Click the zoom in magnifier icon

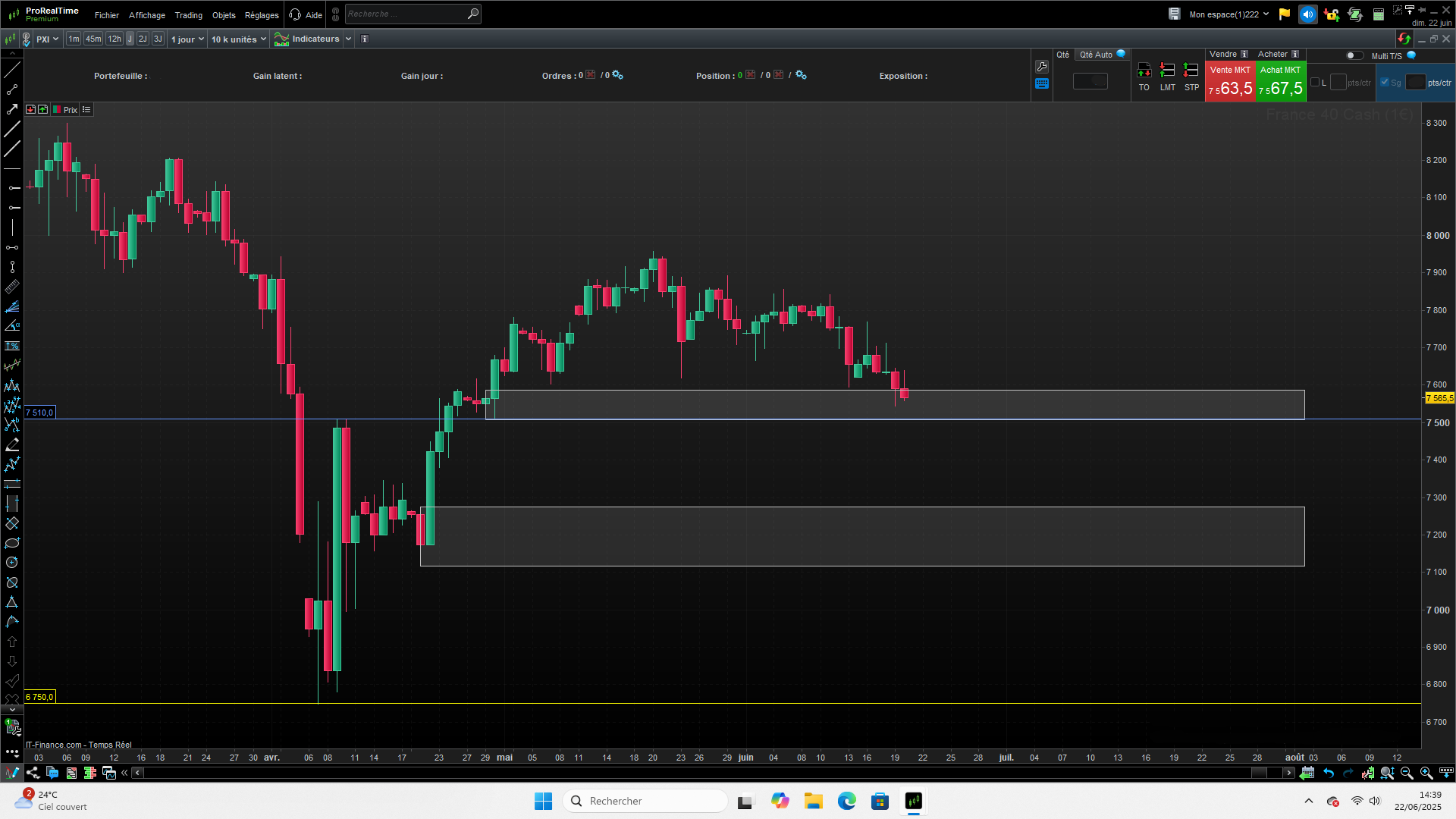1426,773
